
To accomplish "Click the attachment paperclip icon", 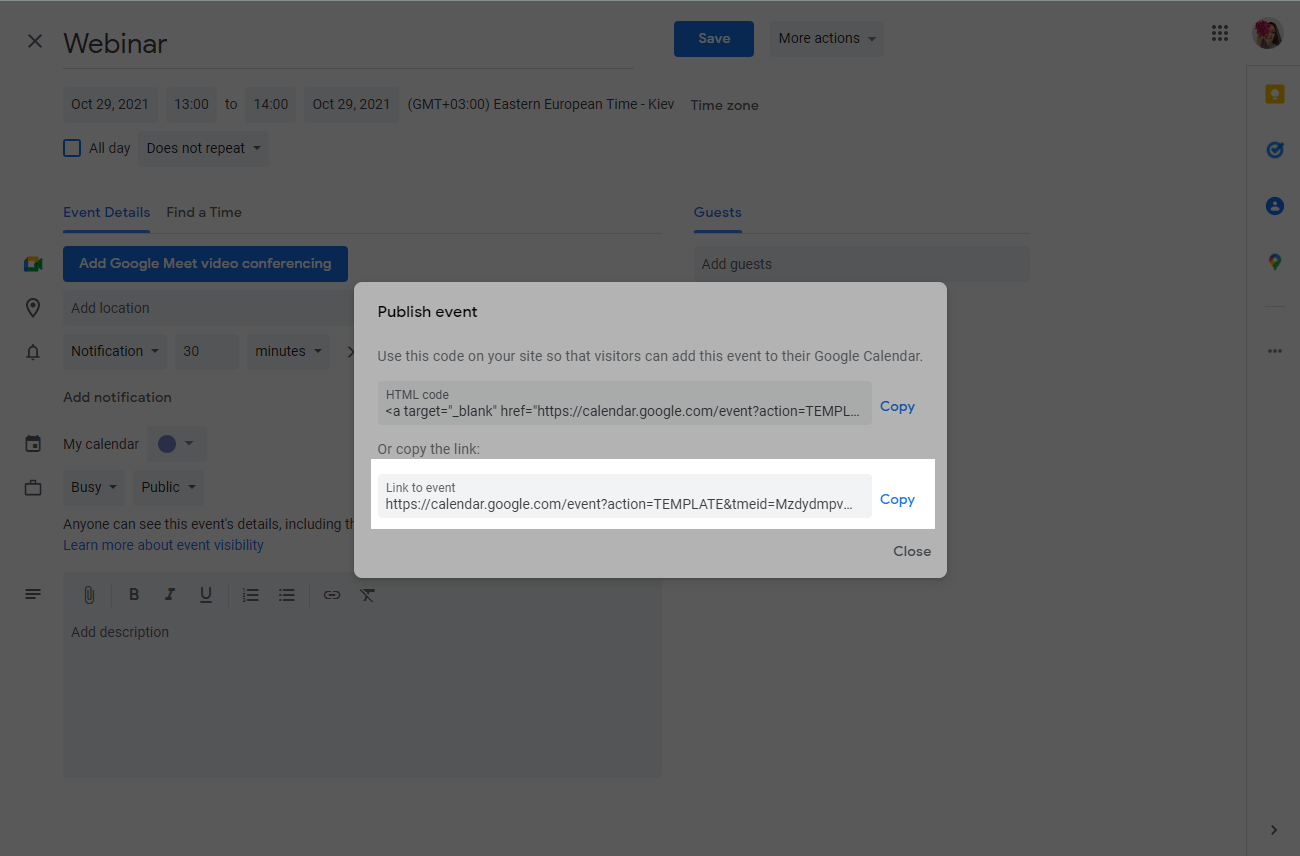I will coord(89,595).
